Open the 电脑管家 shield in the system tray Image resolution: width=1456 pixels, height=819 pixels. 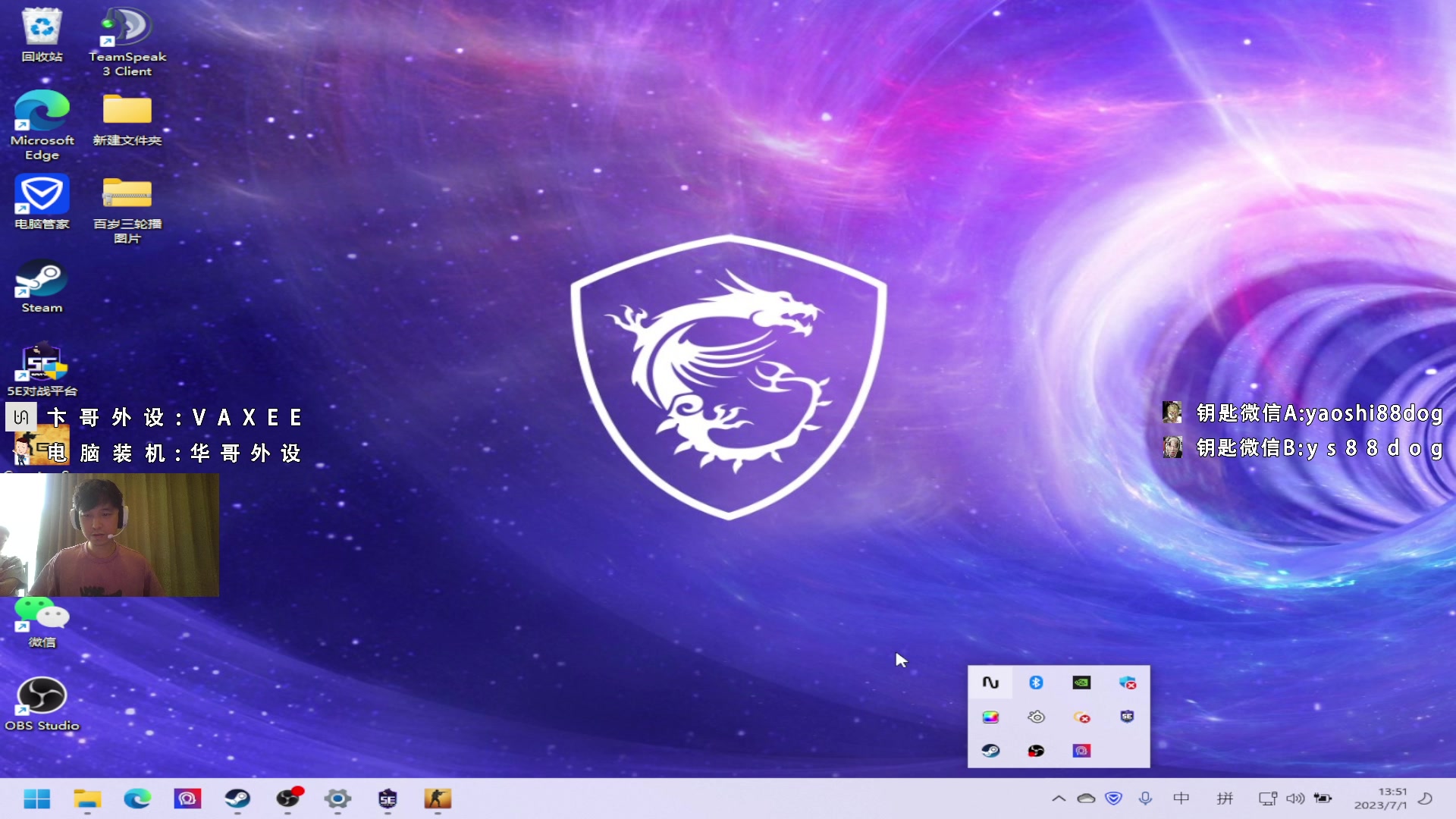pos(1113,799)
